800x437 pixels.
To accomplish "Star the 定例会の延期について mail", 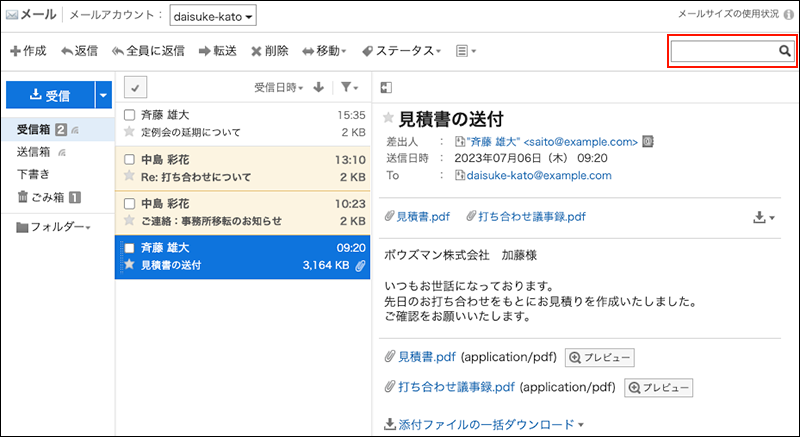I will [130, 132].
